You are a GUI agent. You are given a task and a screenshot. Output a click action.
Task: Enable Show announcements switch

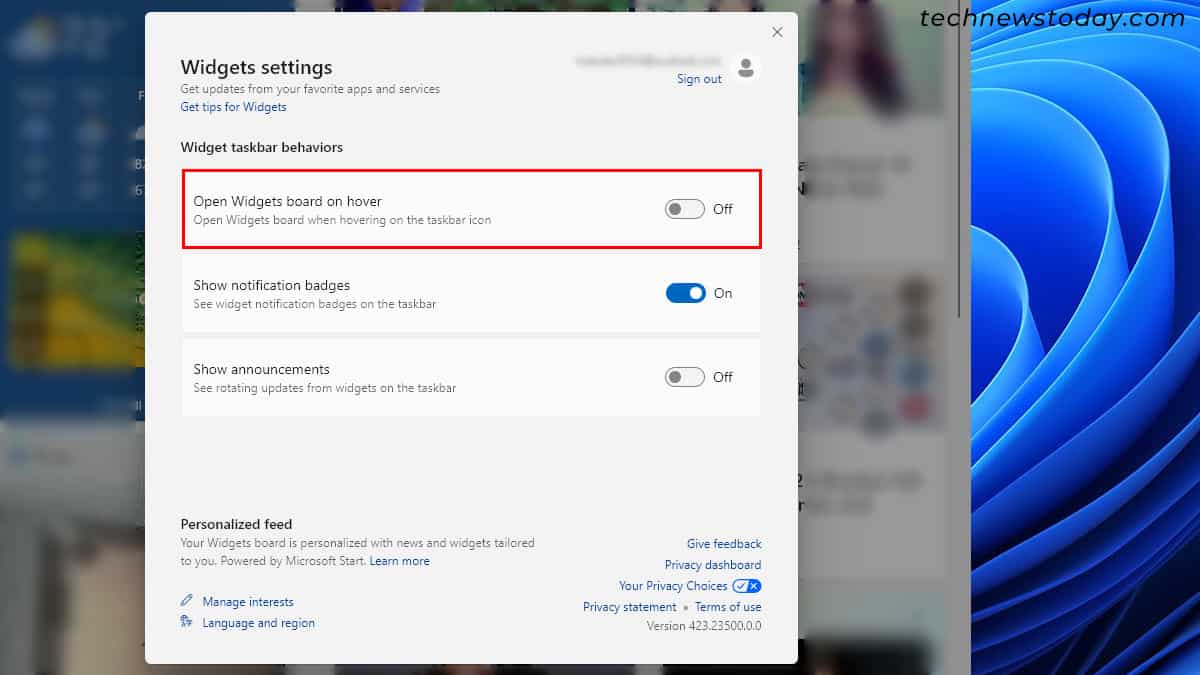(x=685, y=377)
